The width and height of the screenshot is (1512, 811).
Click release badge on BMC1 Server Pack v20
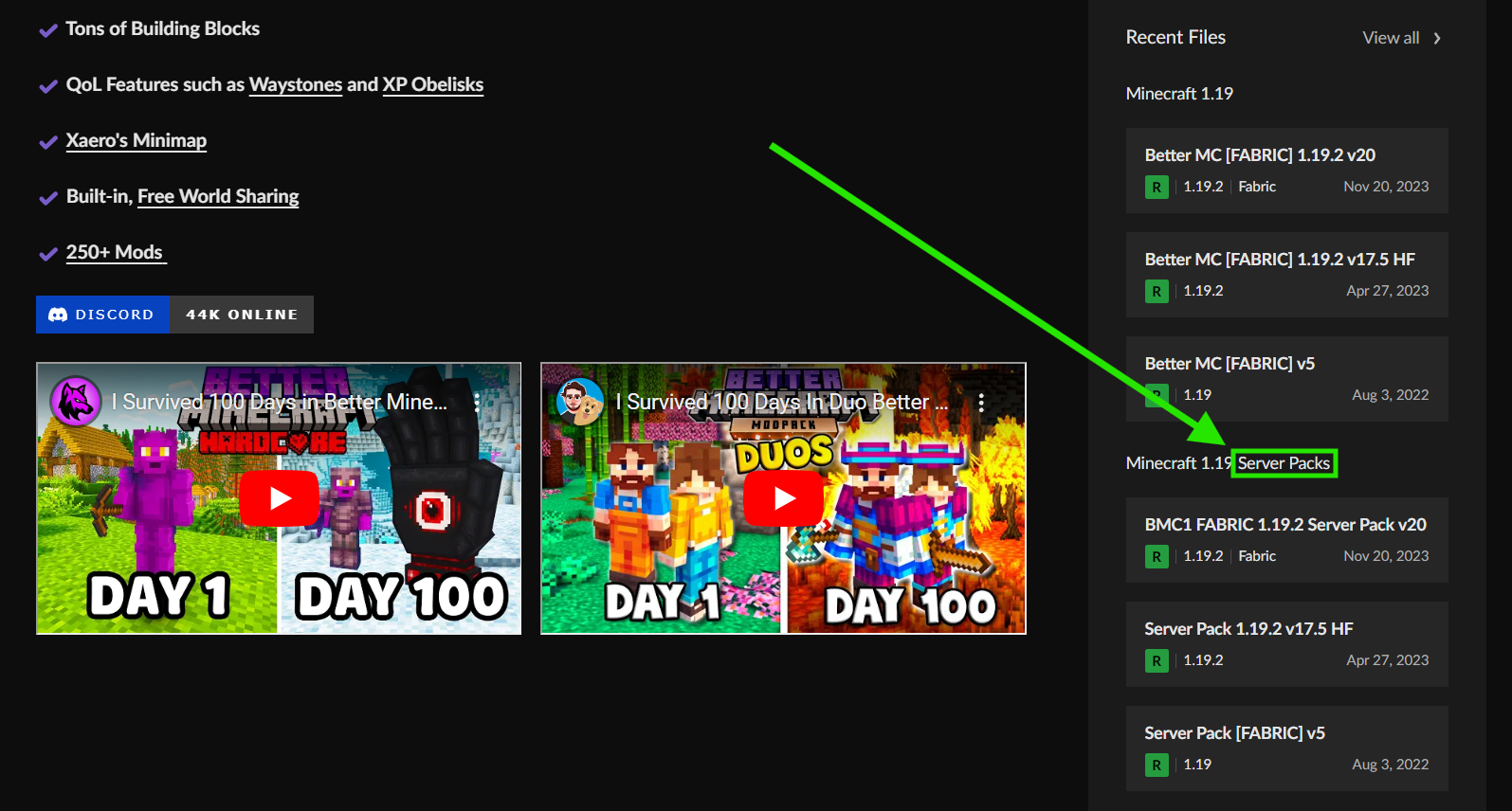point(1157,557)
